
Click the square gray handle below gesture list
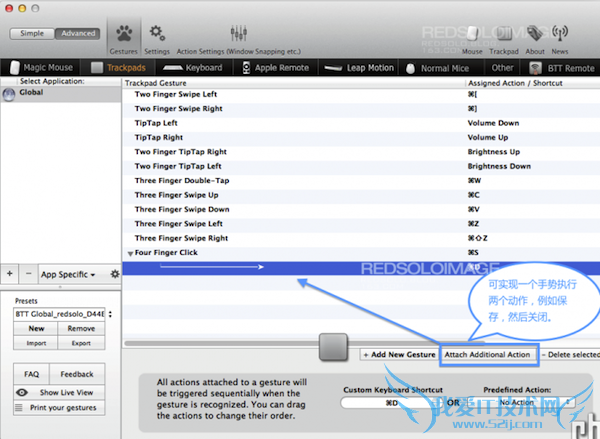[333, 347]
